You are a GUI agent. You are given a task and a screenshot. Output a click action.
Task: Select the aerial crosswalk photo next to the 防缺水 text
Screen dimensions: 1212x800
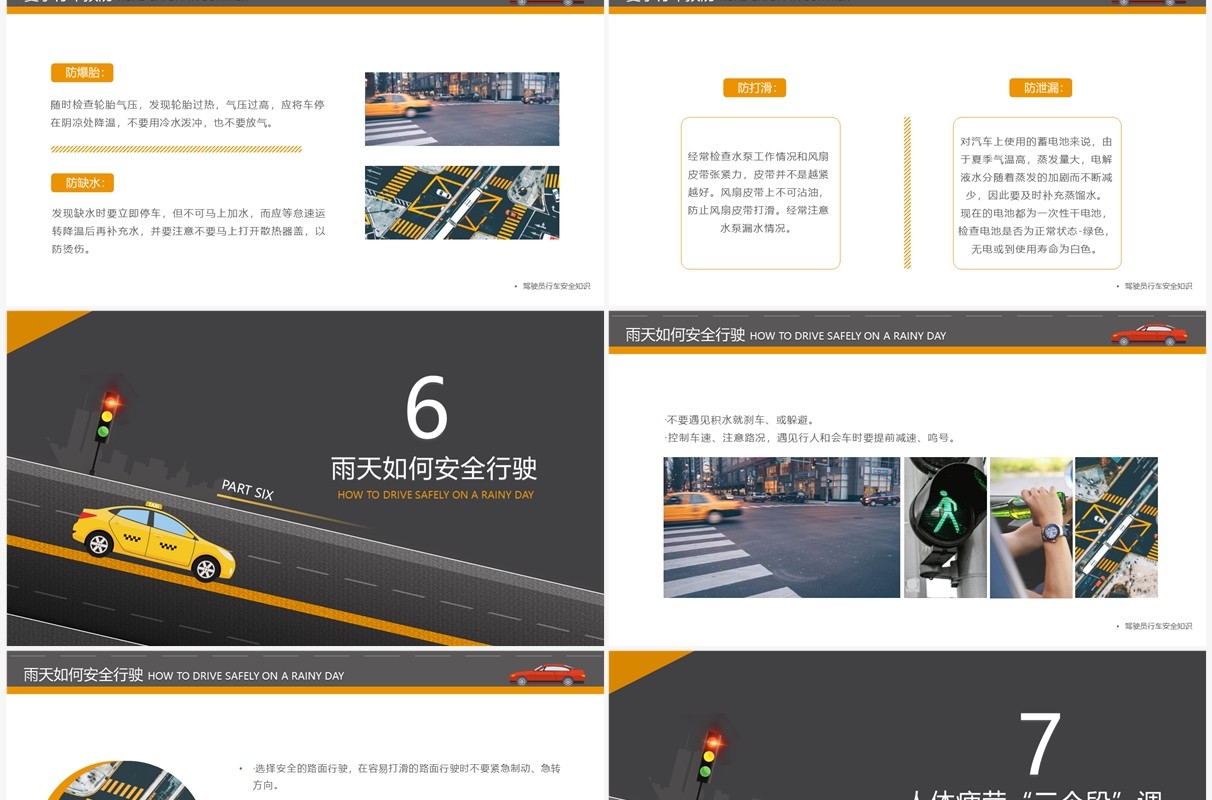(x=462, y=202)
